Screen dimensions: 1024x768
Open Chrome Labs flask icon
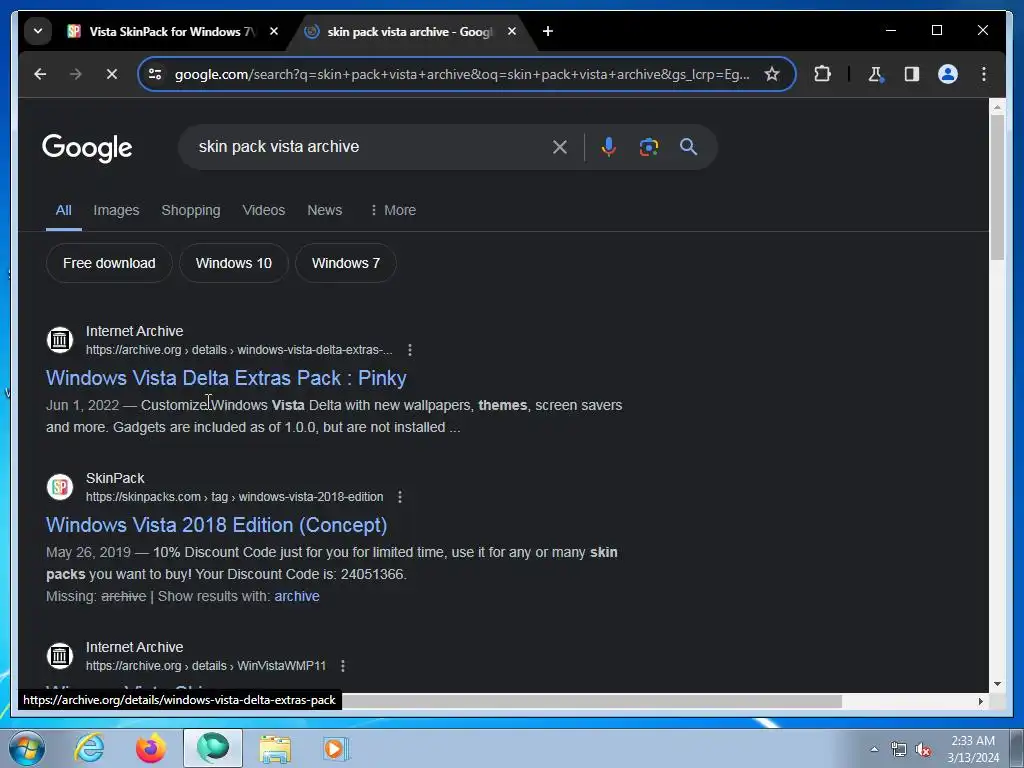tap(876, 74)
